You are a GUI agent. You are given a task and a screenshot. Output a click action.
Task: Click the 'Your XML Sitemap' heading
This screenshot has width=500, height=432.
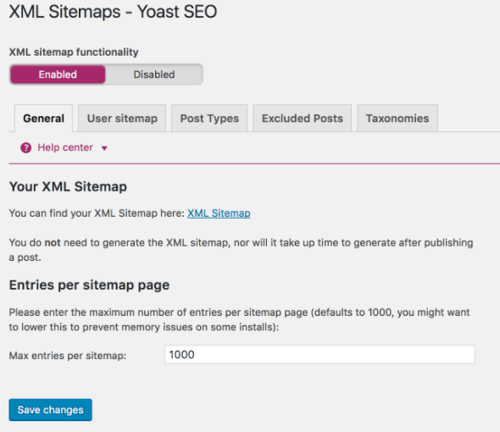[x=68, y=187]
